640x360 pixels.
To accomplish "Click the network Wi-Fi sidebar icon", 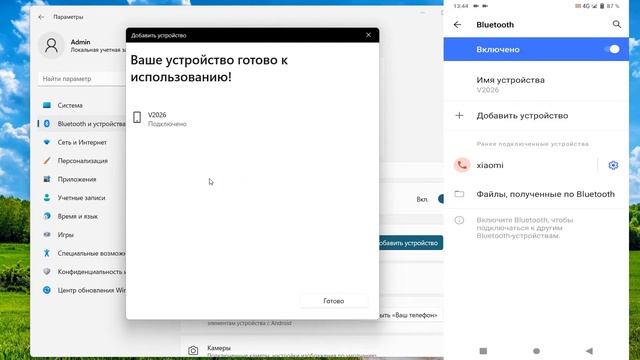I will pos(47,142).
